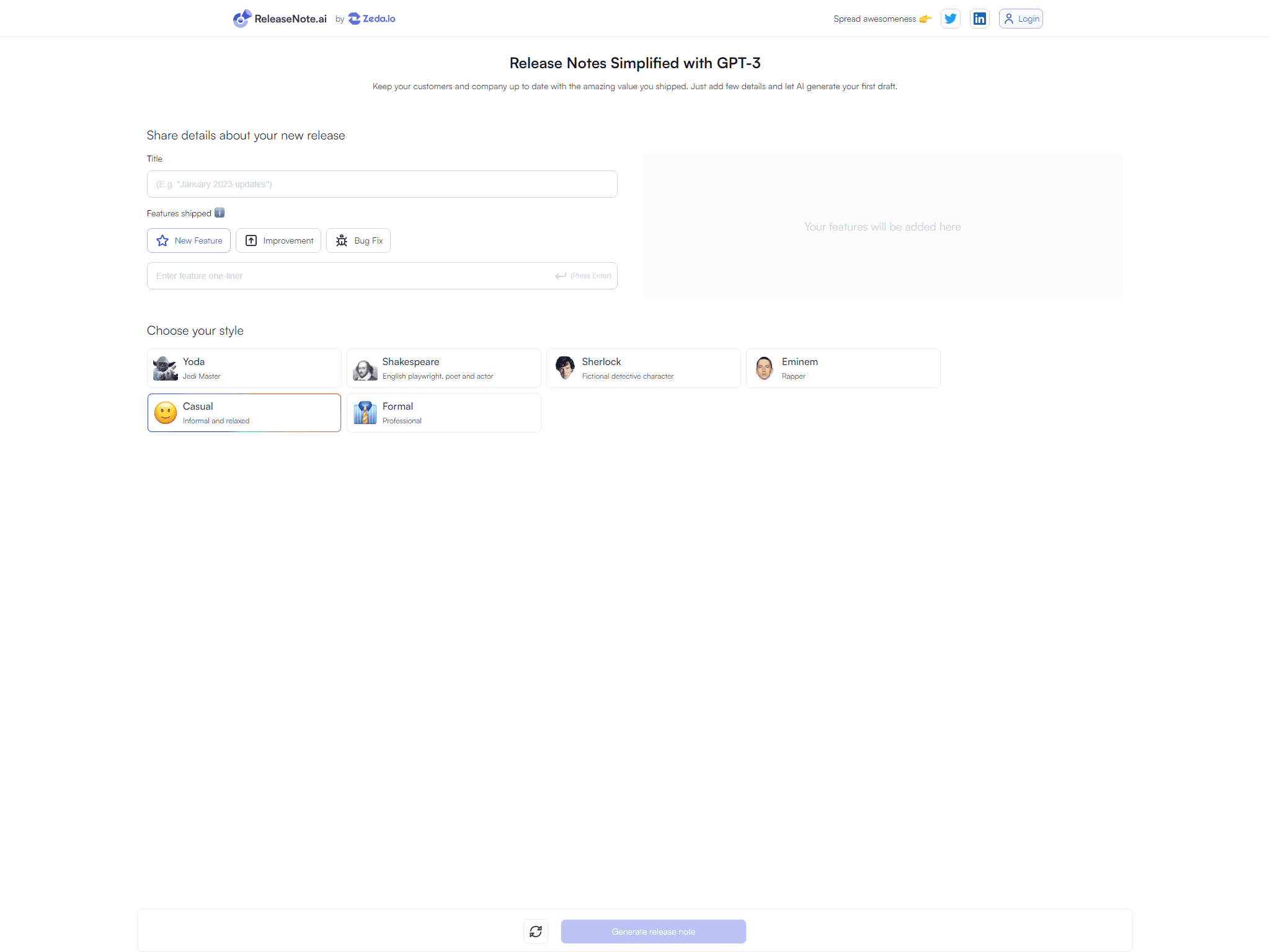Click 'Share details about your new release' heading
This screenshot has height=952, width=1270.
click(246, 135)
